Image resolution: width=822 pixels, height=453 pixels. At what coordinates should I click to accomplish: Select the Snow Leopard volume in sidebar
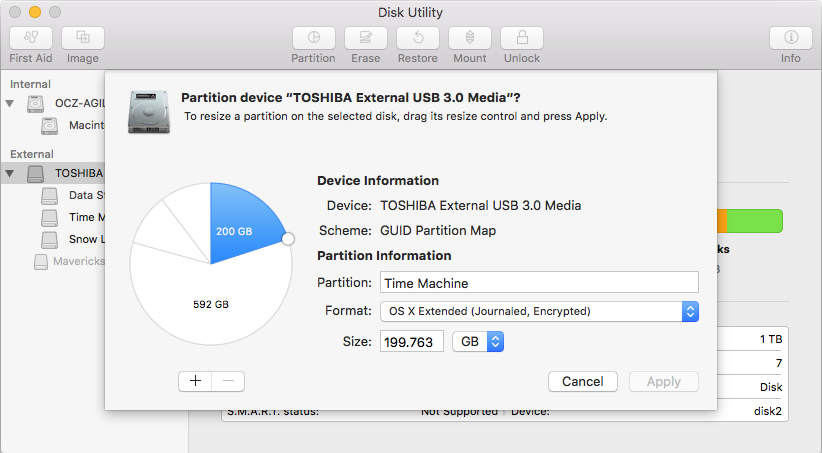tap(73, 239)
